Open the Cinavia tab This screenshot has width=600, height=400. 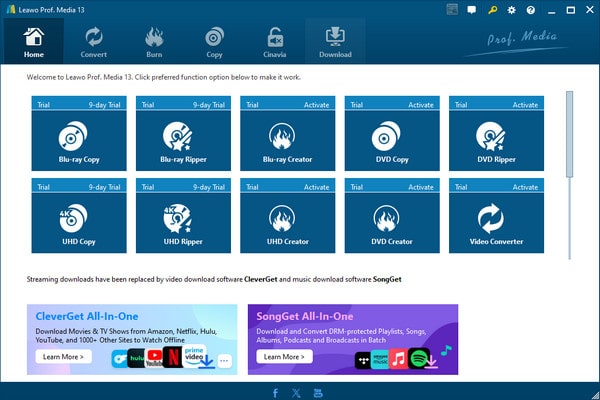click(275, 41)
